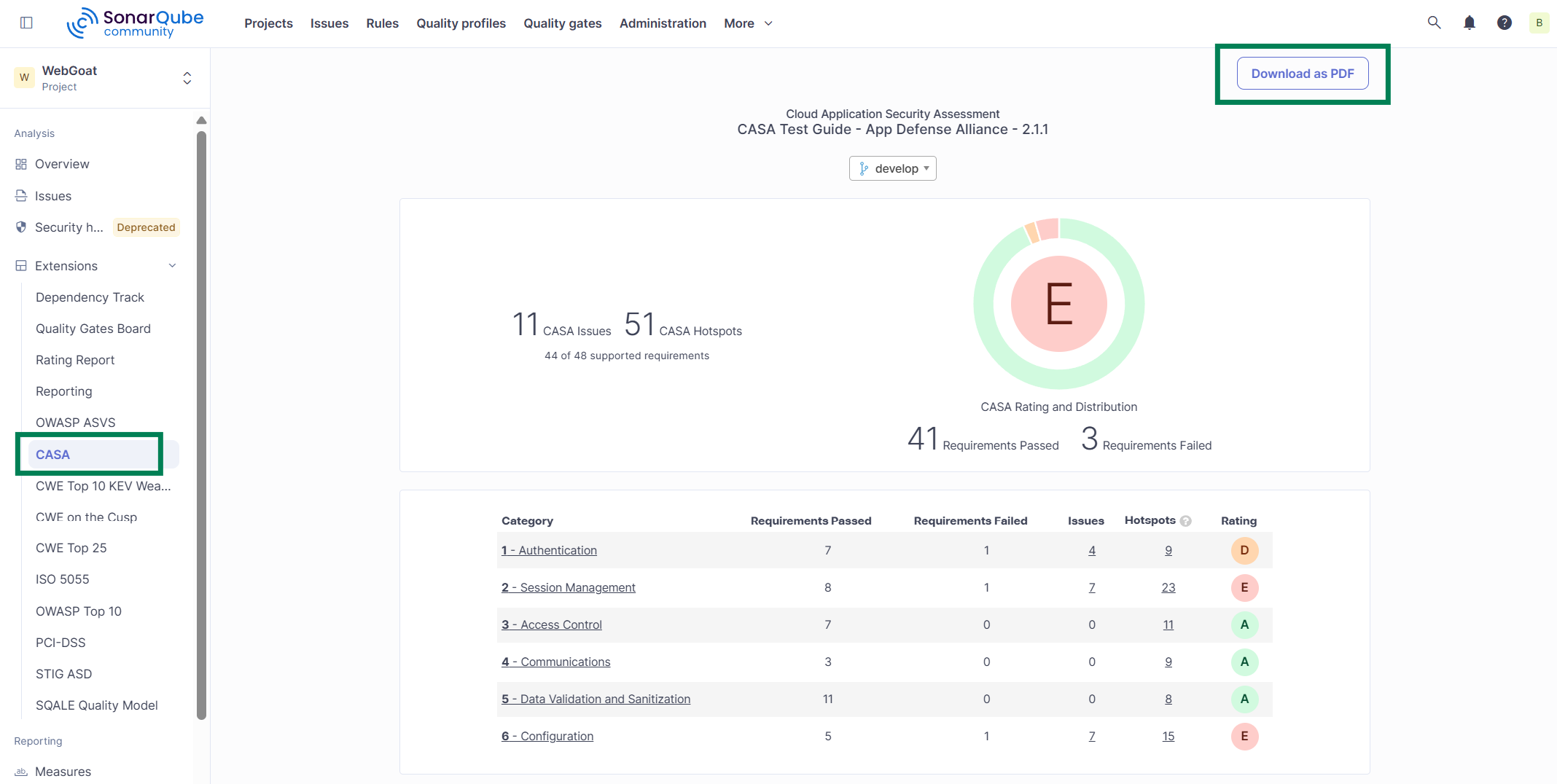
Task: Open the user avatar B menu
Action: click(1539, 23)
